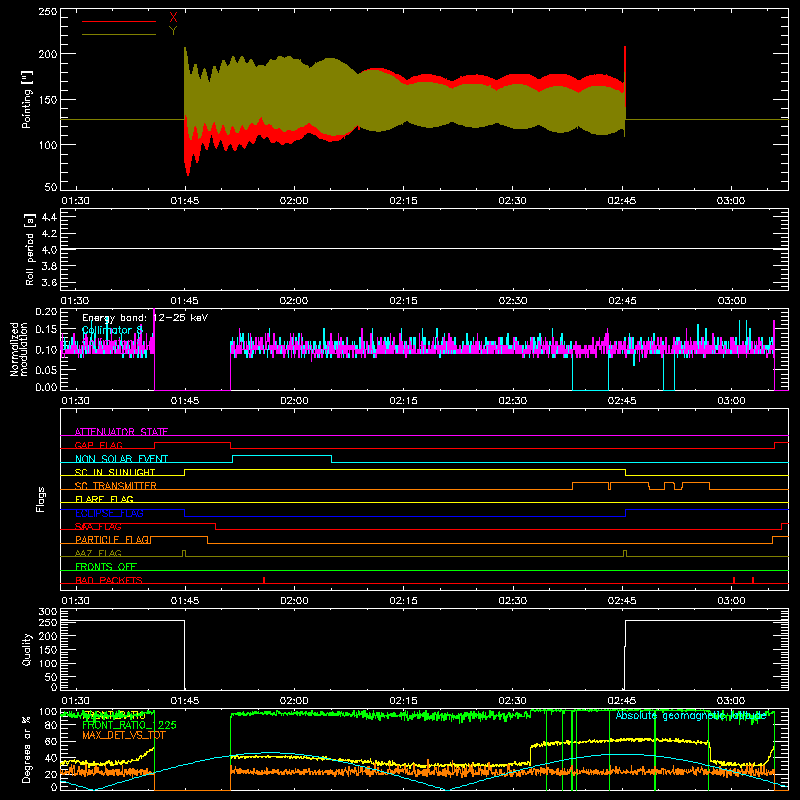The height and width of the screenshot is (800, 800).
Task: Click the SAA_FLAG label
Action: tap(98, 526)
